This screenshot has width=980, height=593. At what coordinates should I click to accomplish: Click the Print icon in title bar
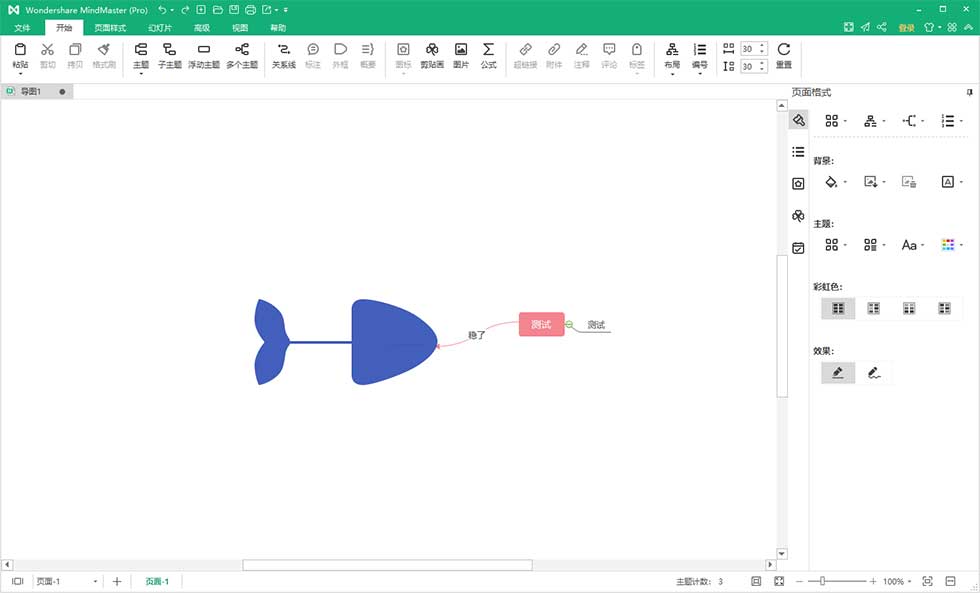(251, 10)
